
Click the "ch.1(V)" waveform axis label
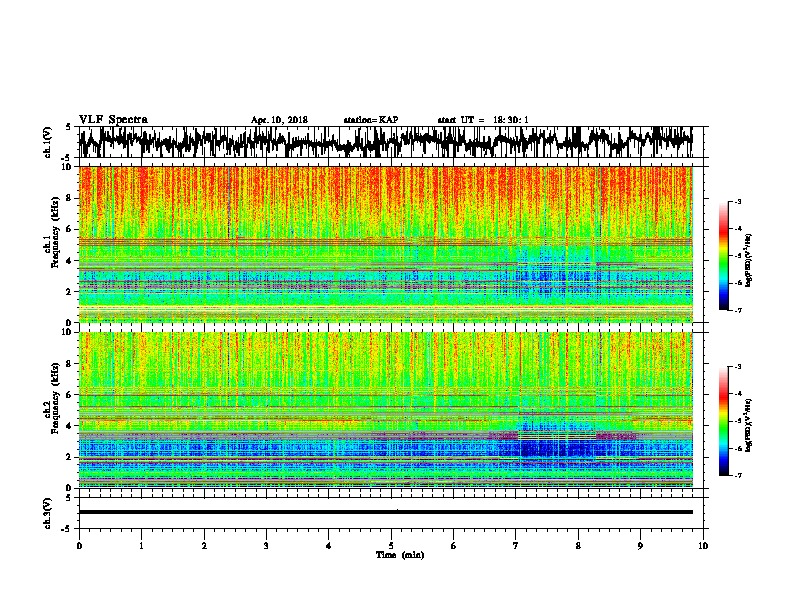coord(48,142)
